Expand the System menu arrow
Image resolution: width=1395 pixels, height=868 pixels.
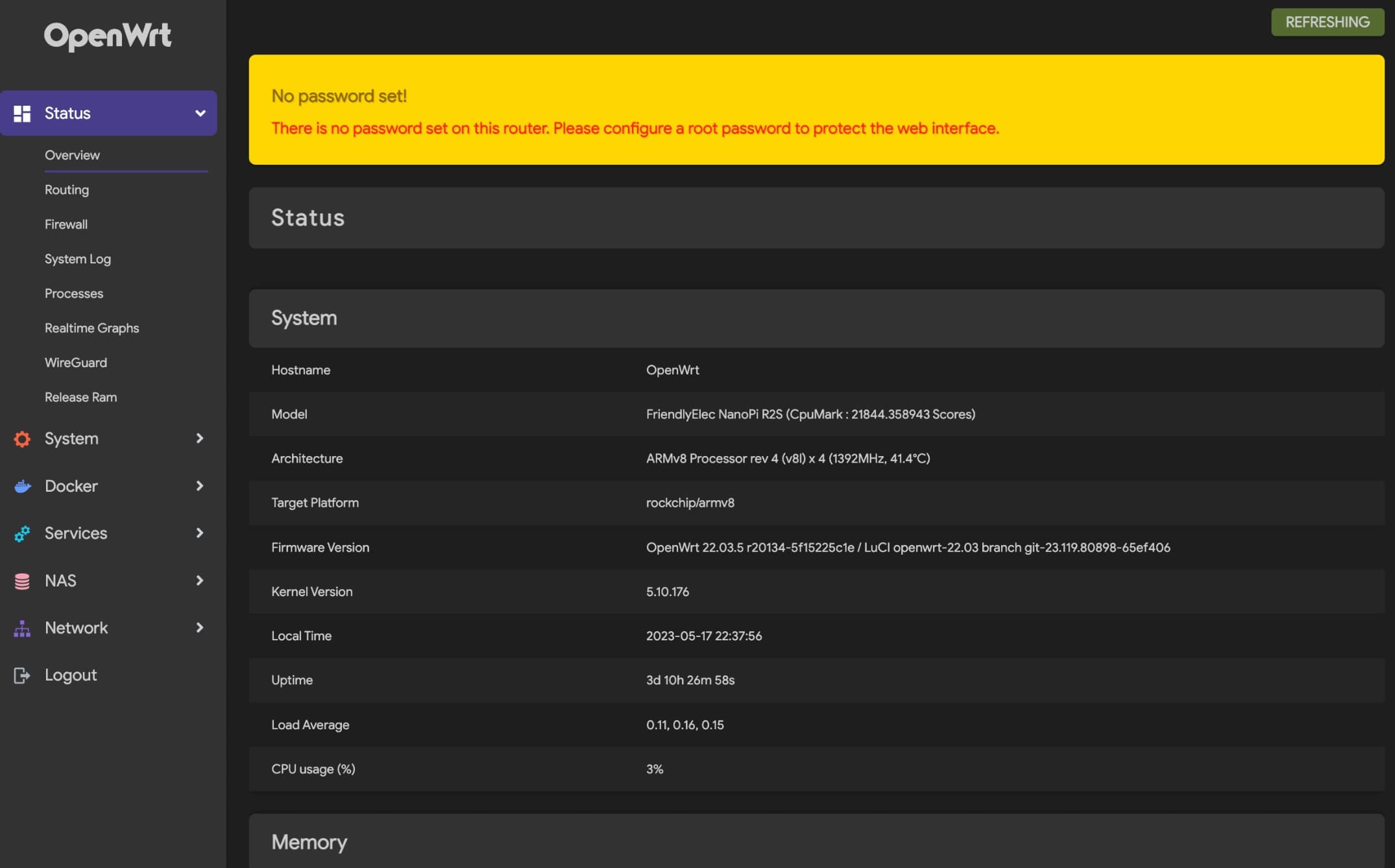(200, 439)
